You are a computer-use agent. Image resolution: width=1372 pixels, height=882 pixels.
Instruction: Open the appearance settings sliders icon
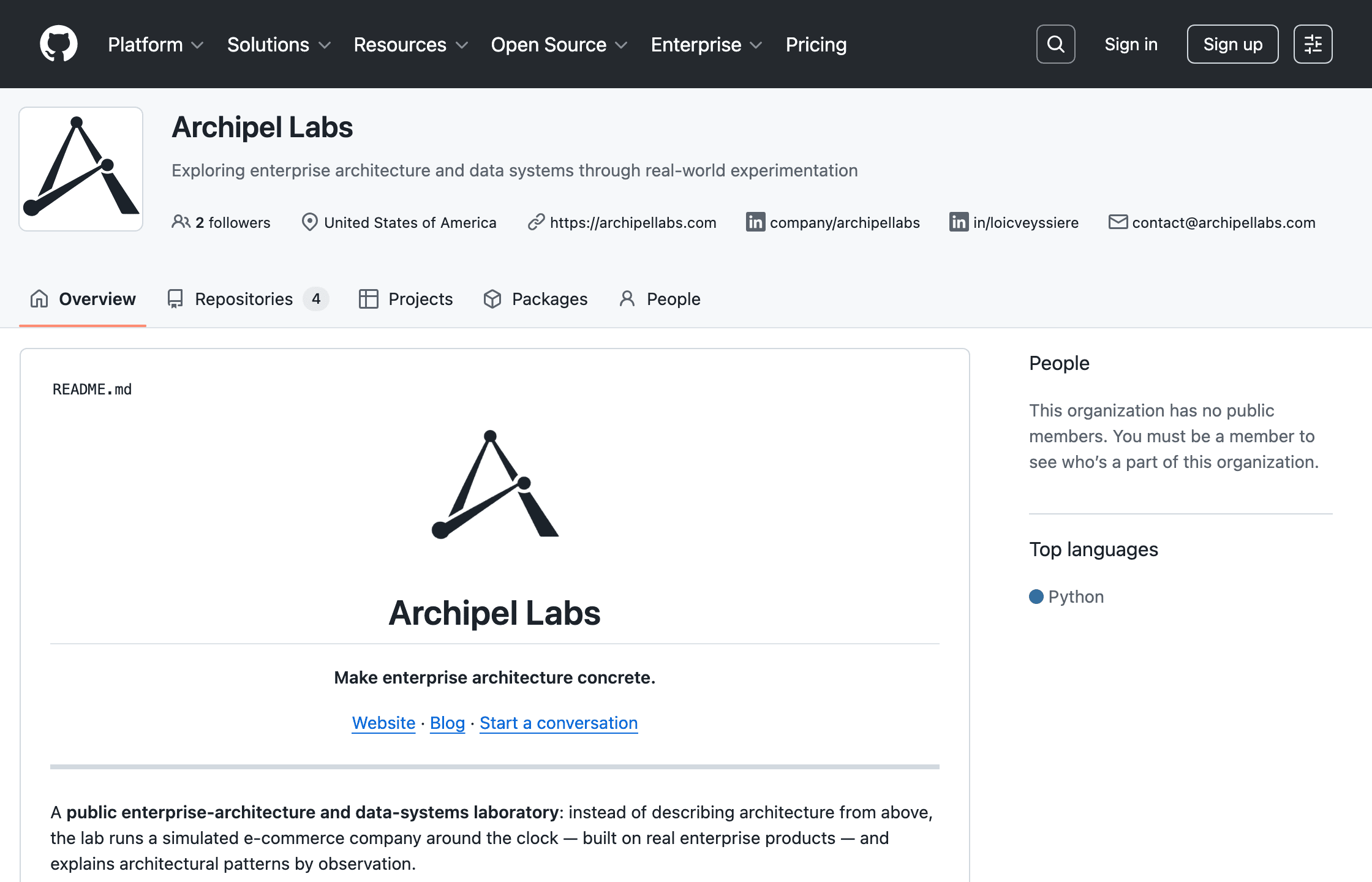[x=1313, y=44]
